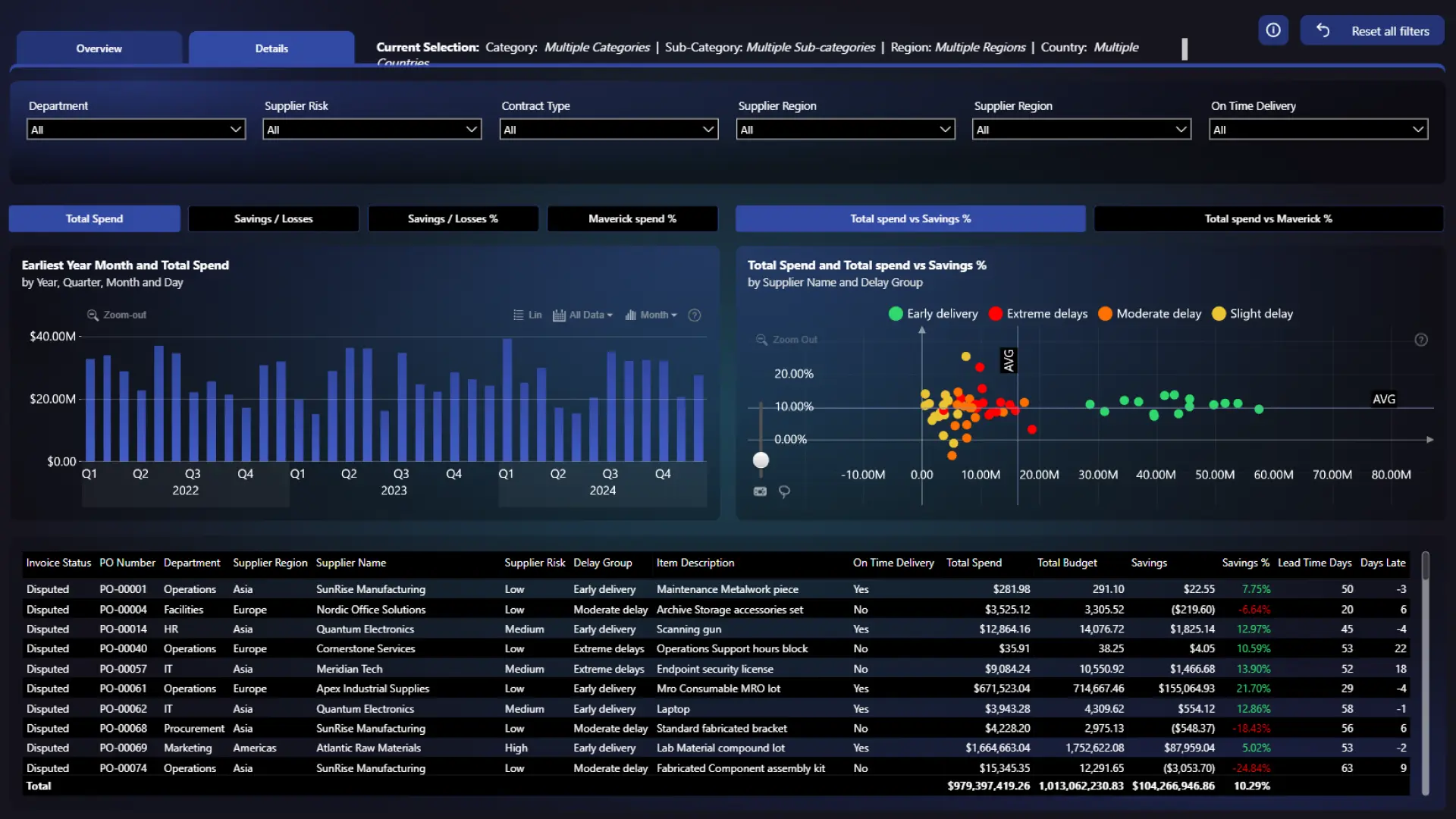This screenshot has width=1456, height=819.
Task: Click the help icon on the scatter chart
Action: [x=1421, y=340]
